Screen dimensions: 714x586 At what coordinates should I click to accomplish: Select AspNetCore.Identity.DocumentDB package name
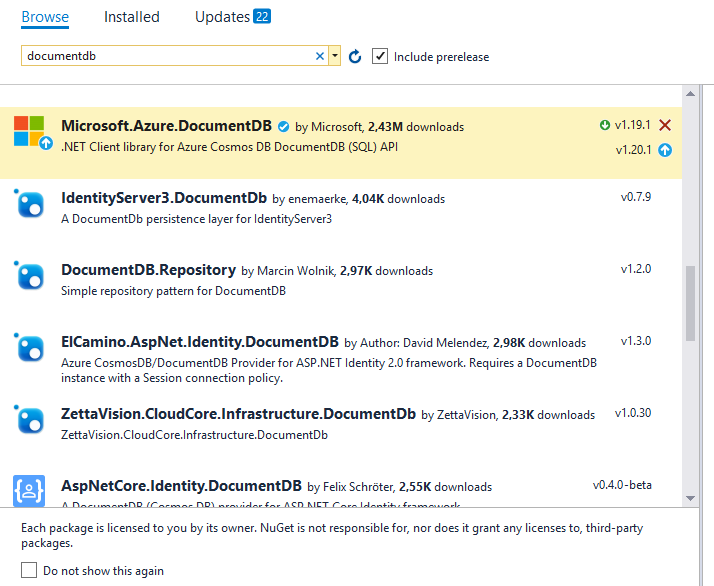(x=181, y=486)
